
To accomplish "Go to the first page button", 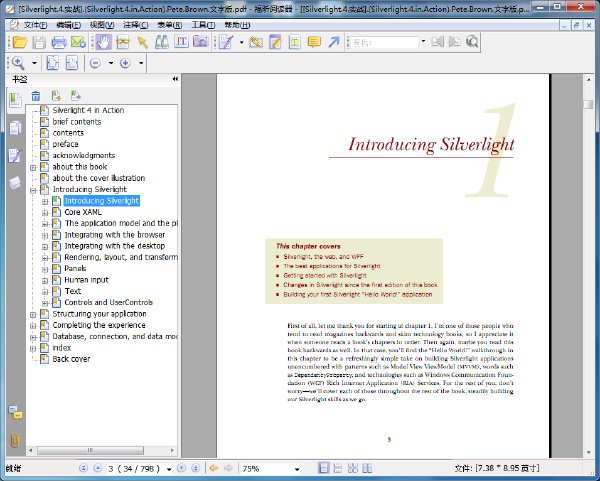I will (83, 468).
